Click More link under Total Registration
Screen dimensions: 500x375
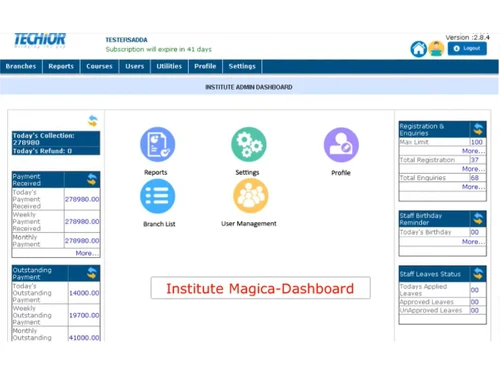(x=473, y=169)
